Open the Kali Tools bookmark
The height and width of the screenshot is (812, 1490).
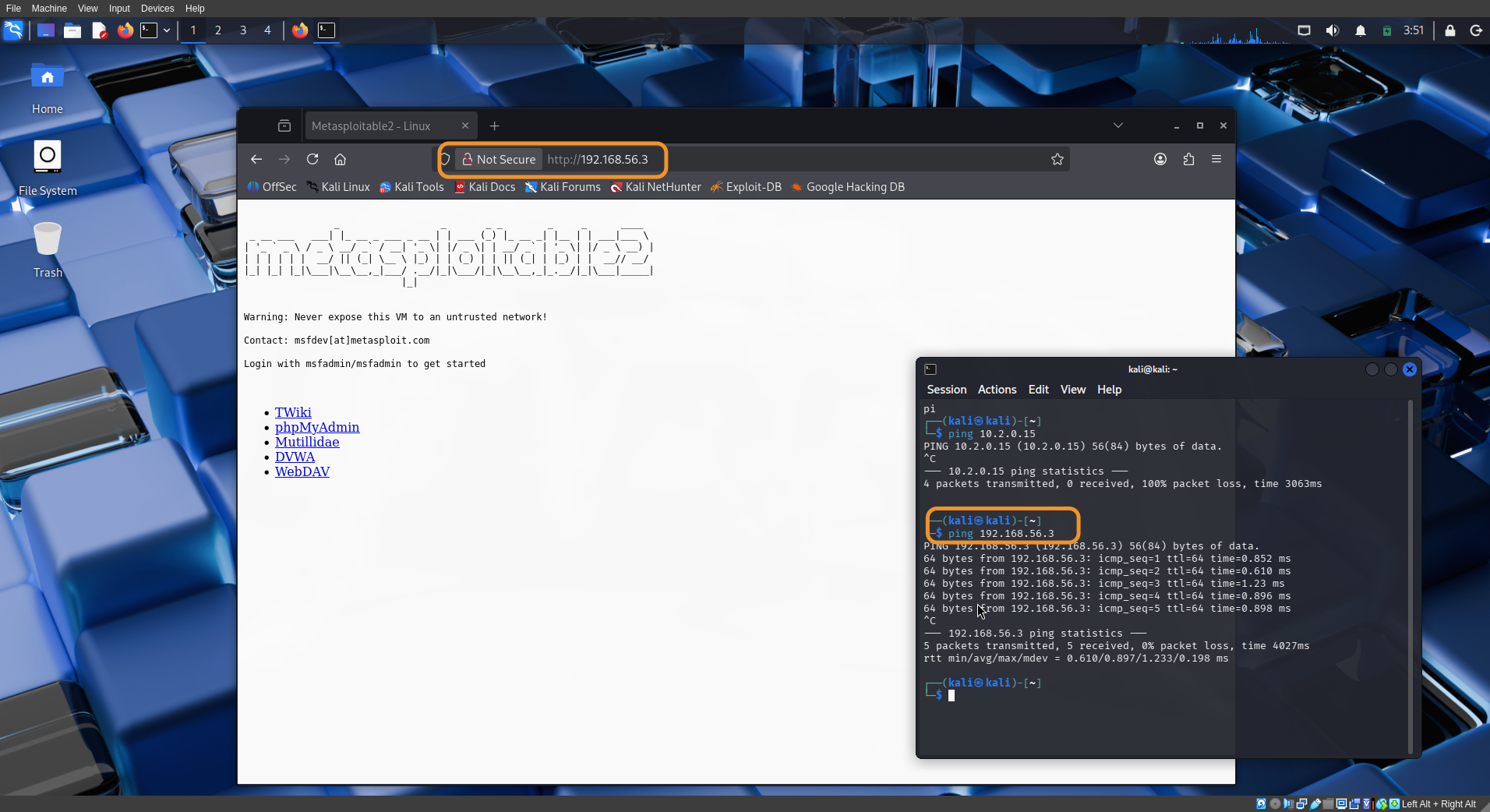tap(411, 187)
